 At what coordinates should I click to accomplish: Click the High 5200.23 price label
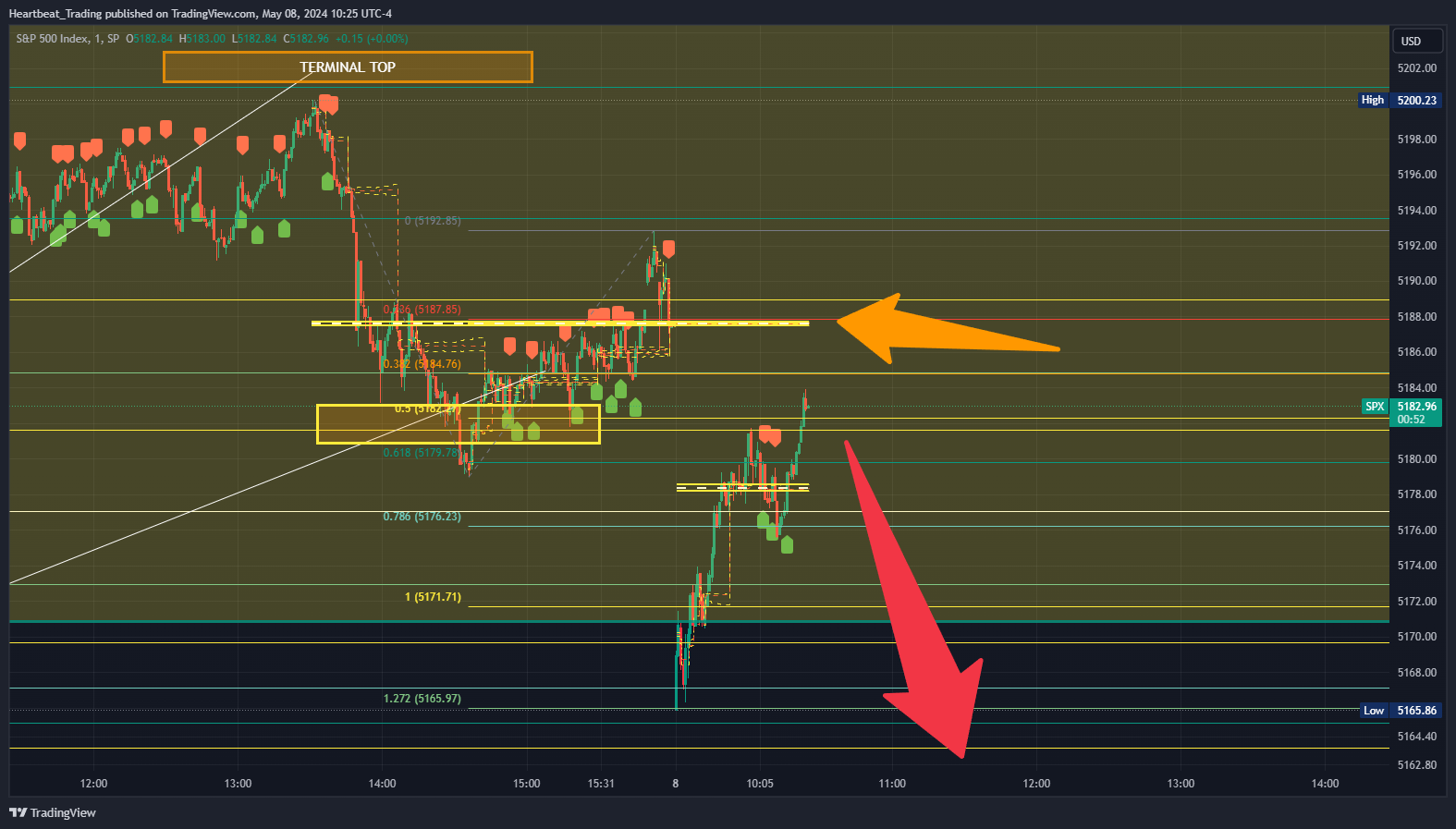[x=1400, y=100]
